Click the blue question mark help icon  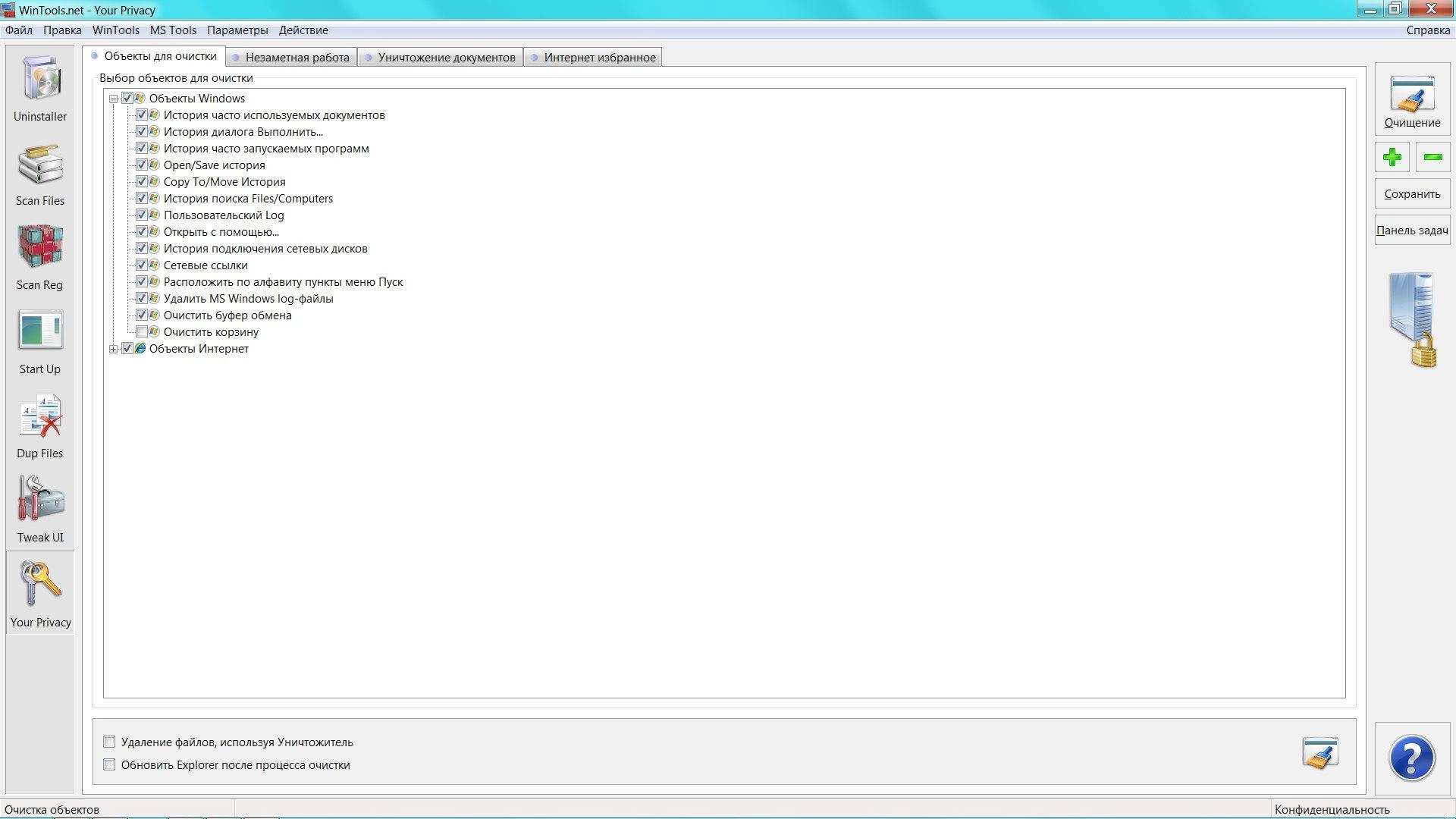click(1412, 758)
